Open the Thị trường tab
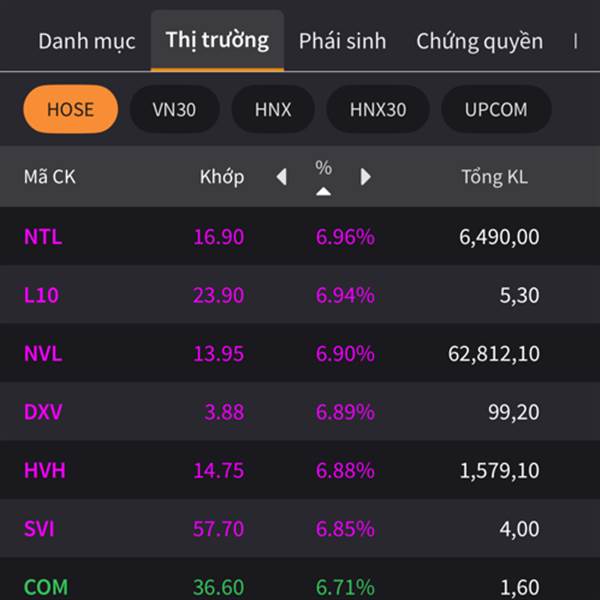Screen dimensions: 600x600 [217, 41]
